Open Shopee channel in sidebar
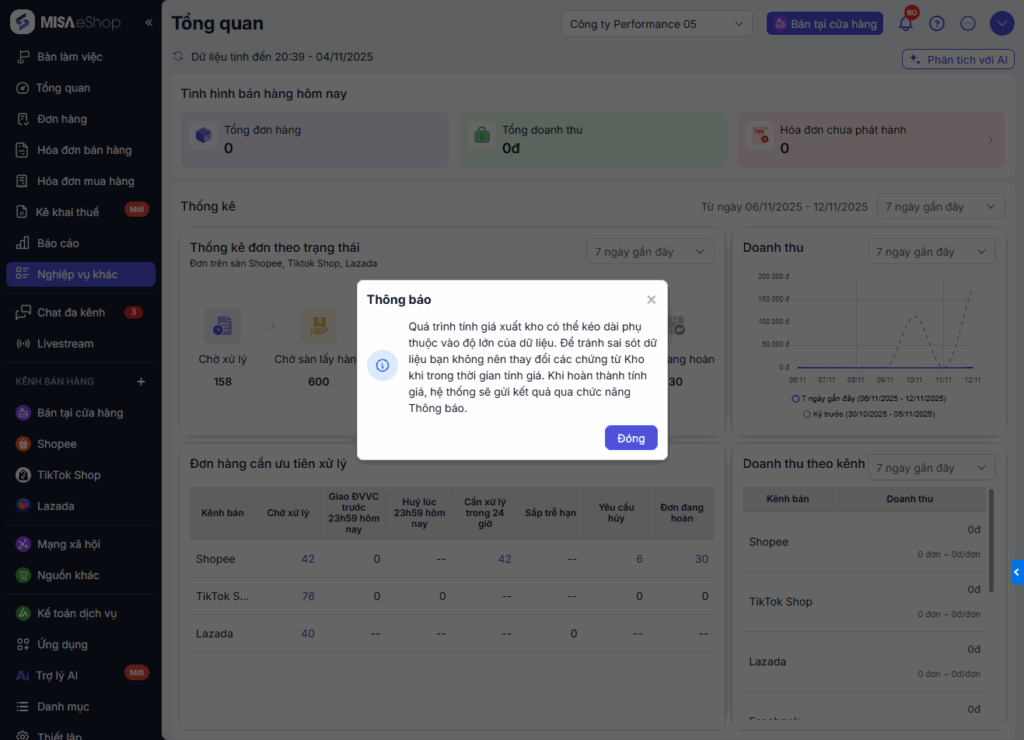1024x740 pixels. [56, 444]
